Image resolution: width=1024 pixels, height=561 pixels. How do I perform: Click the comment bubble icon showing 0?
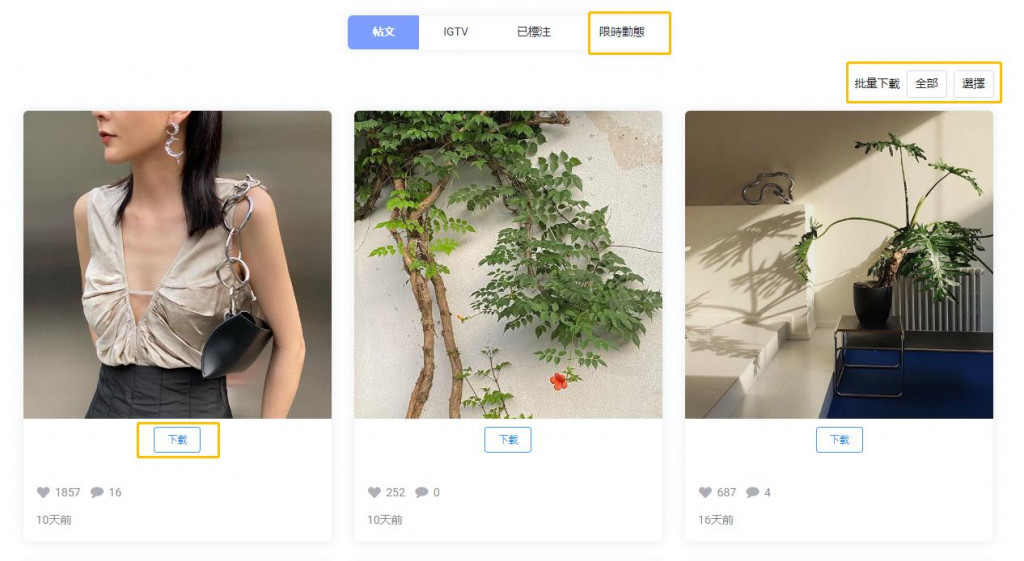click(422, 492)
